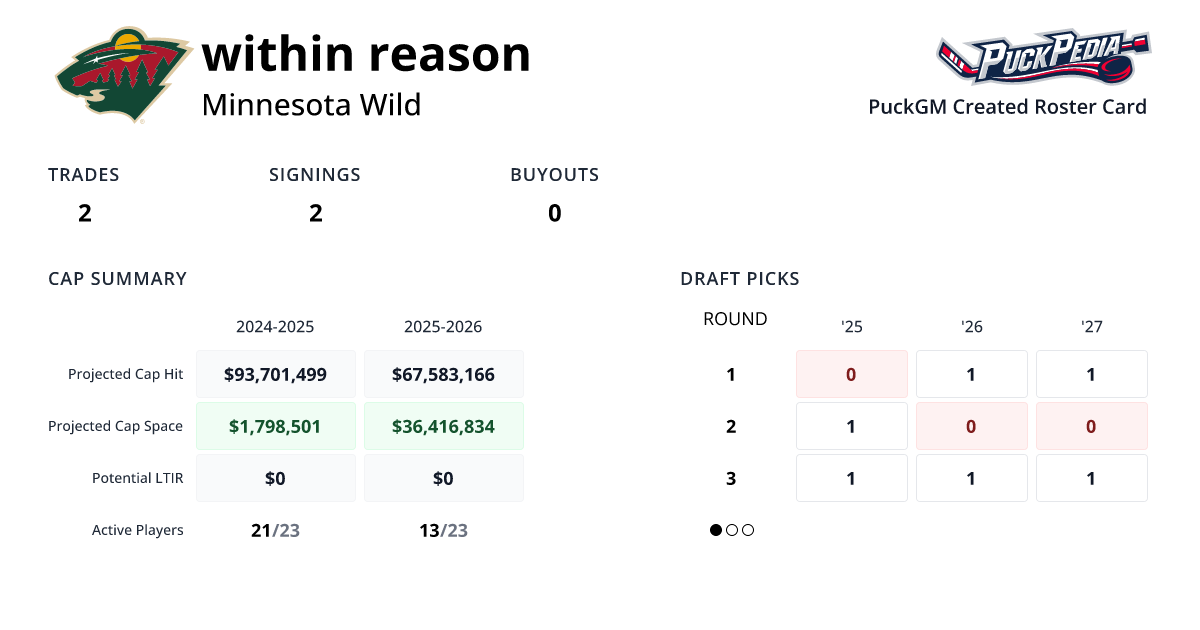Image resolution: width=1200 pixels, height=630 pixels.
Task: Click the 2025 third-round pick cell
Action: tap(852, 479)
